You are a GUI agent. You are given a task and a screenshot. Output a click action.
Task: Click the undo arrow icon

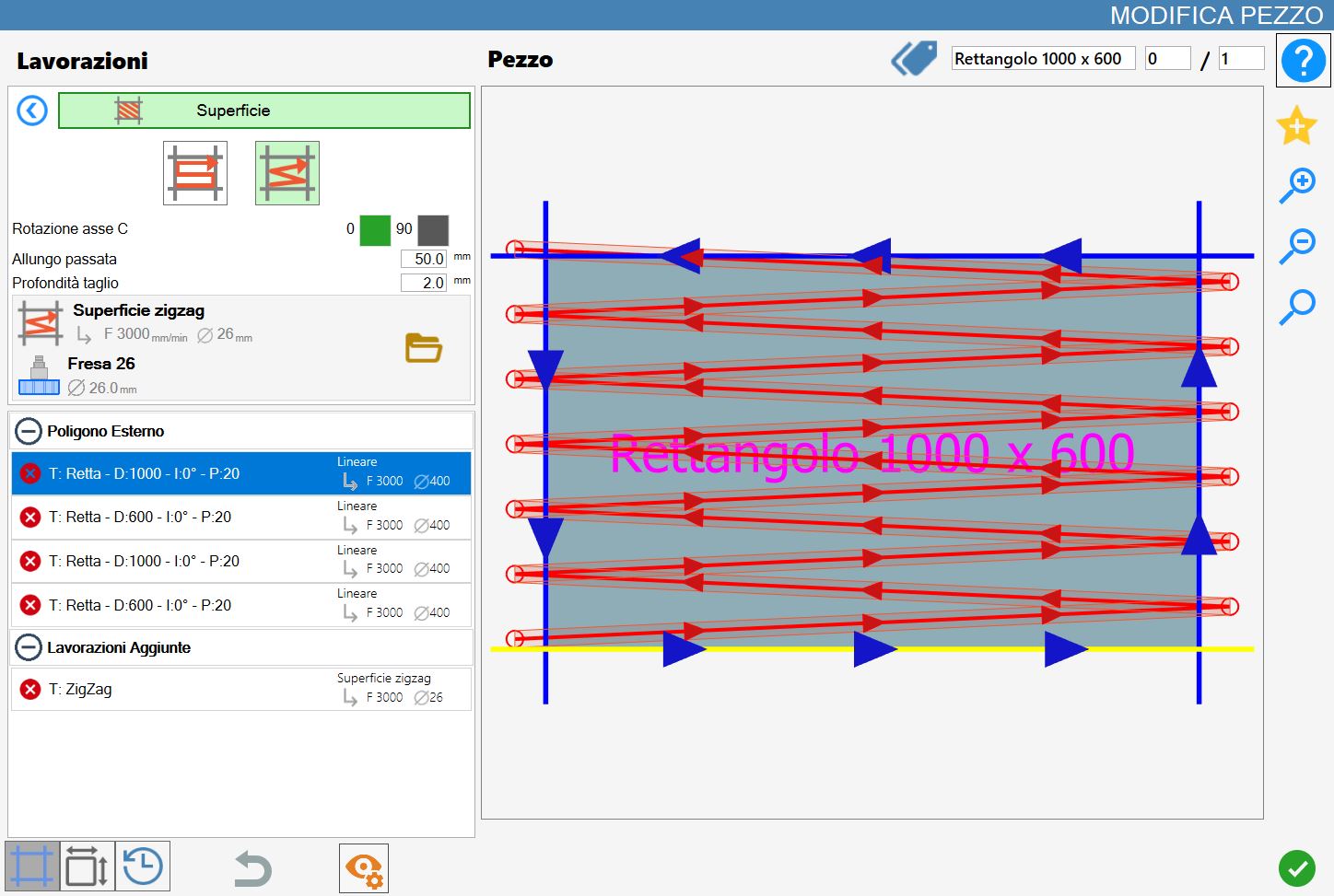[252, 868]
